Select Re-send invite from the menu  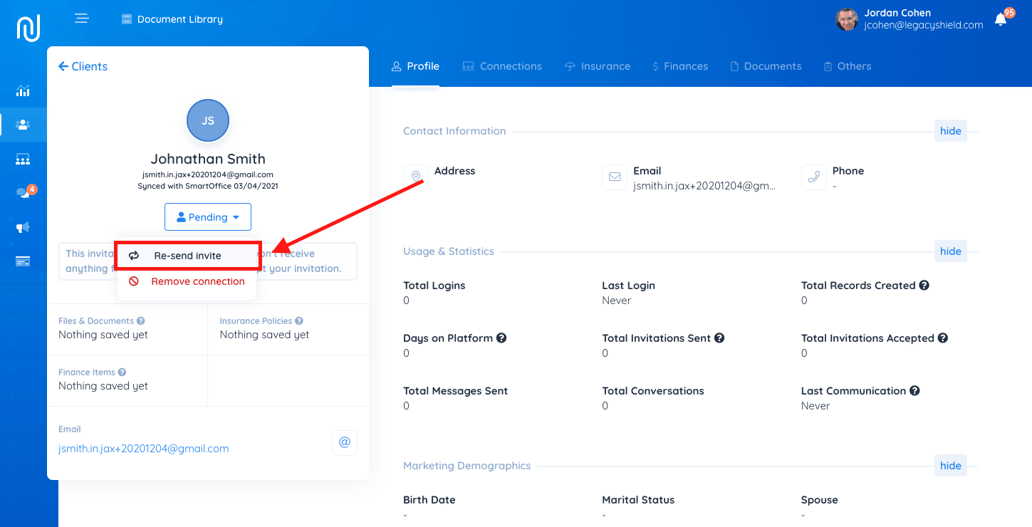tap(188, 255)
